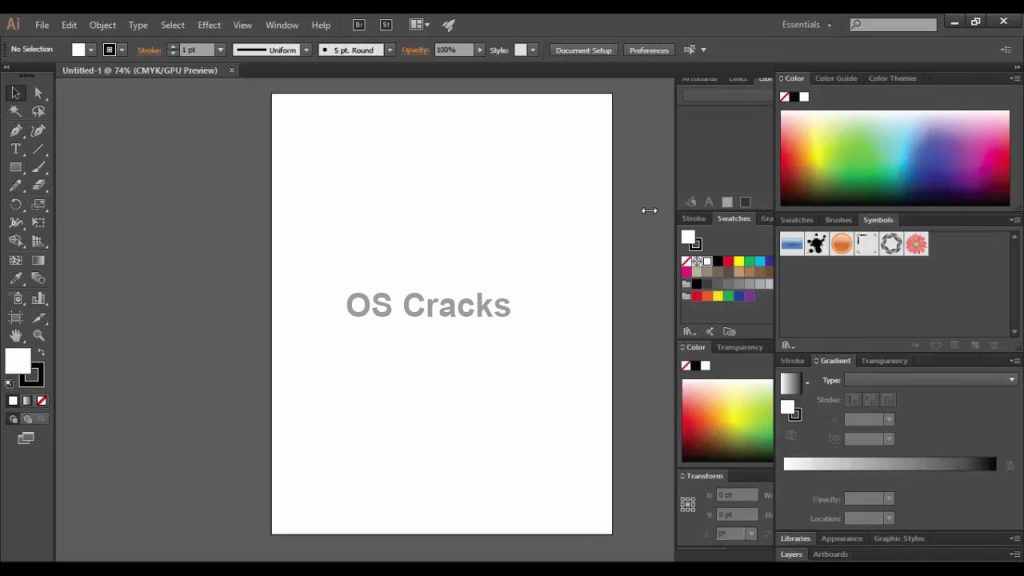Image resolution: width=1024 pixels, height=576 pixels.
Task: Open the stroke color dropdown in control bar
Action: [122, 50]
